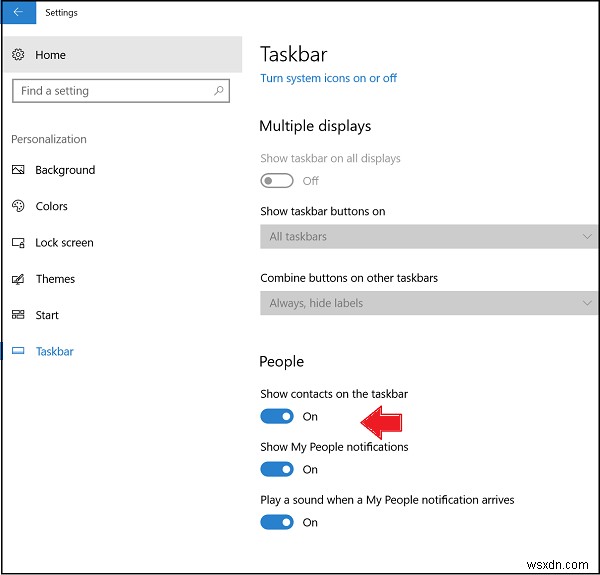Click the Themes brush icon
Image resolution: width=600 pixels, height=575 pixels.
click(x=18, y=279)
